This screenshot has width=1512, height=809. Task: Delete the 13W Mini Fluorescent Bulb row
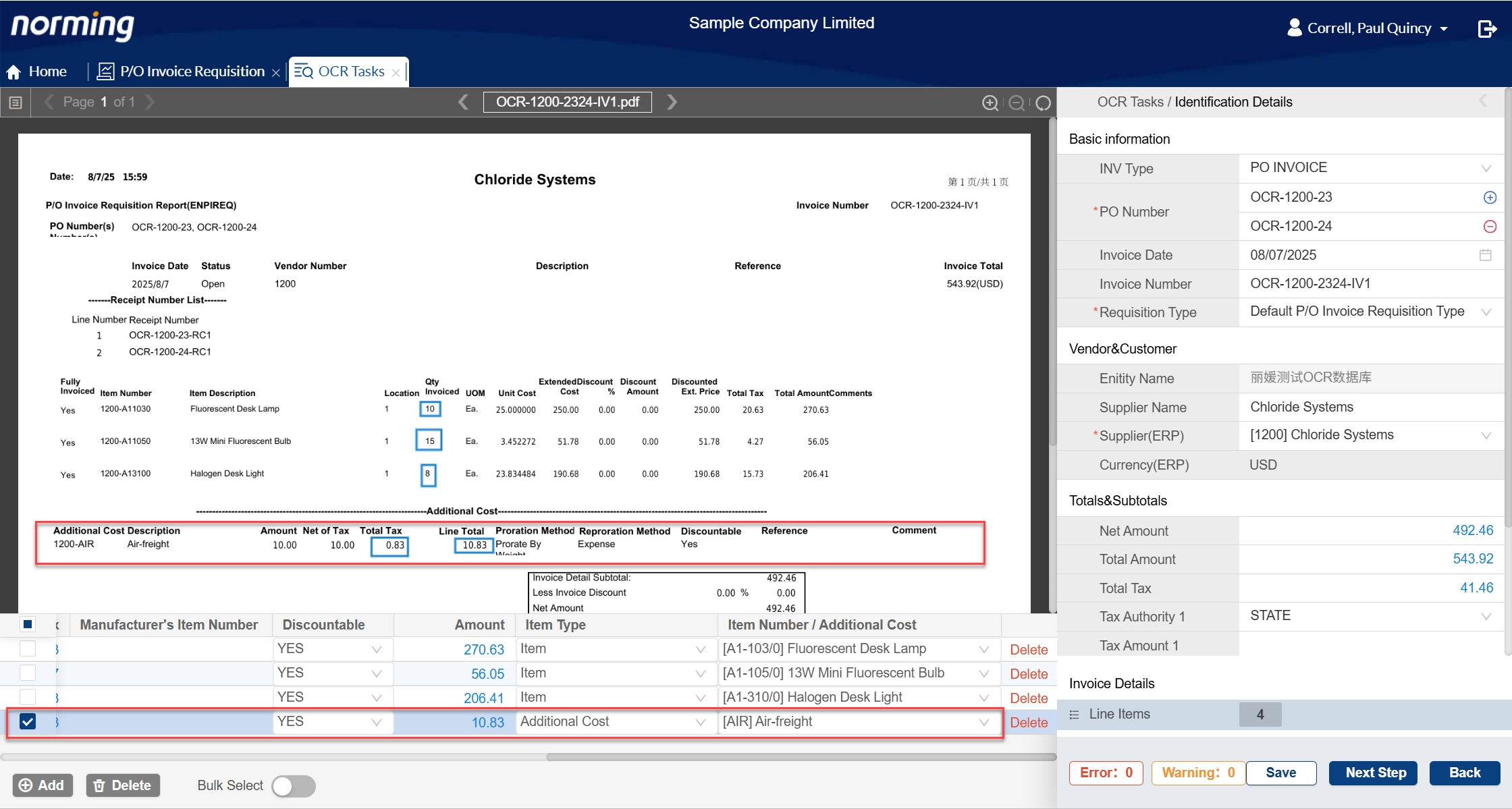[x=1029, y=674]
